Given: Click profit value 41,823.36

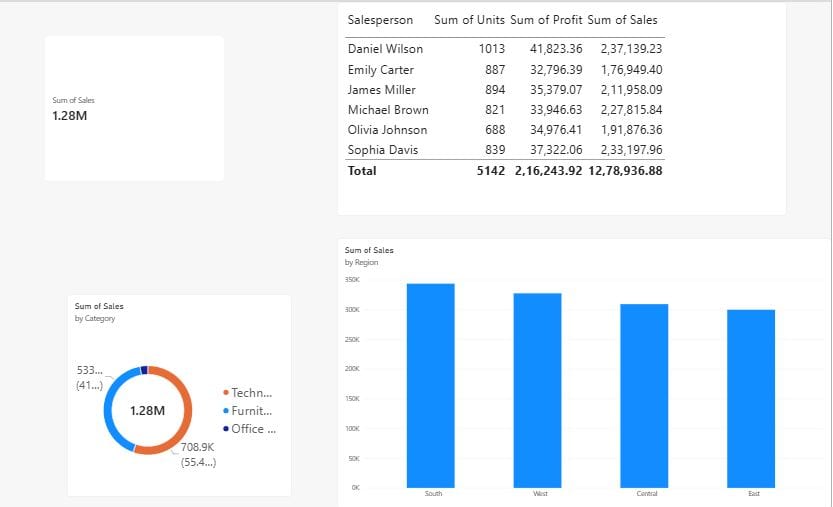Looking at the screenshot, I should [556, 49].
